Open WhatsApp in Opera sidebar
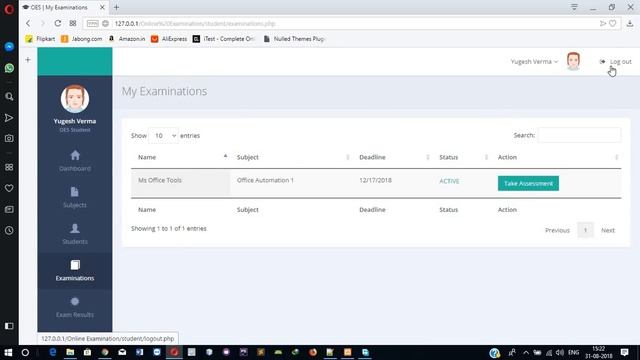 pos(9,68)
